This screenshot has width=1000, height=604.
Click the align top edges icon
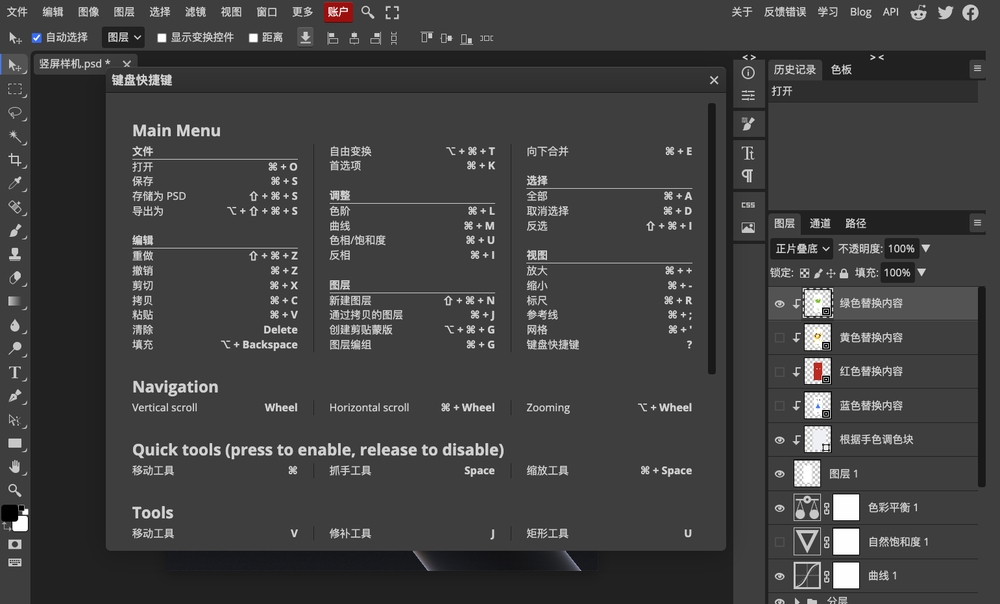pyautogui.click(x=426, y=38)
